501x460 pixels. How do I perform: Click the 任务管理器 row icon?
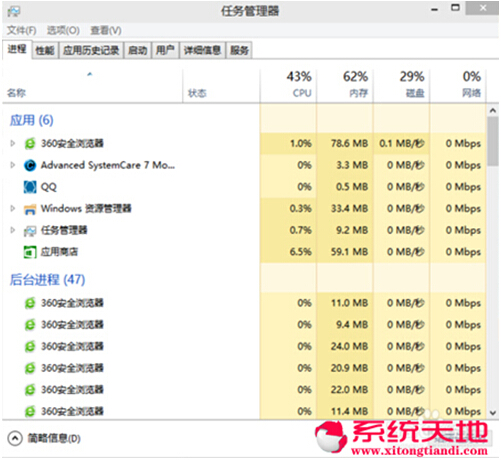tap(30, 231)
